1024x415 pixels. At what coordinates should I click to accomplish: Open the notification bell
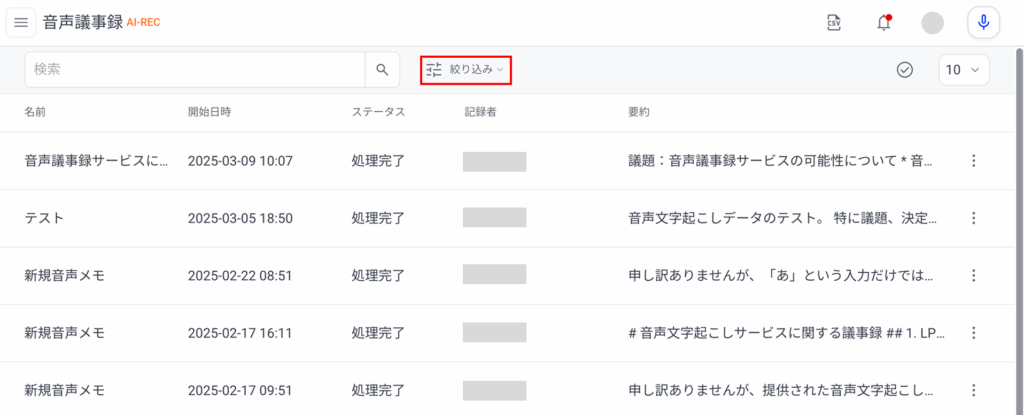[884, 23]
